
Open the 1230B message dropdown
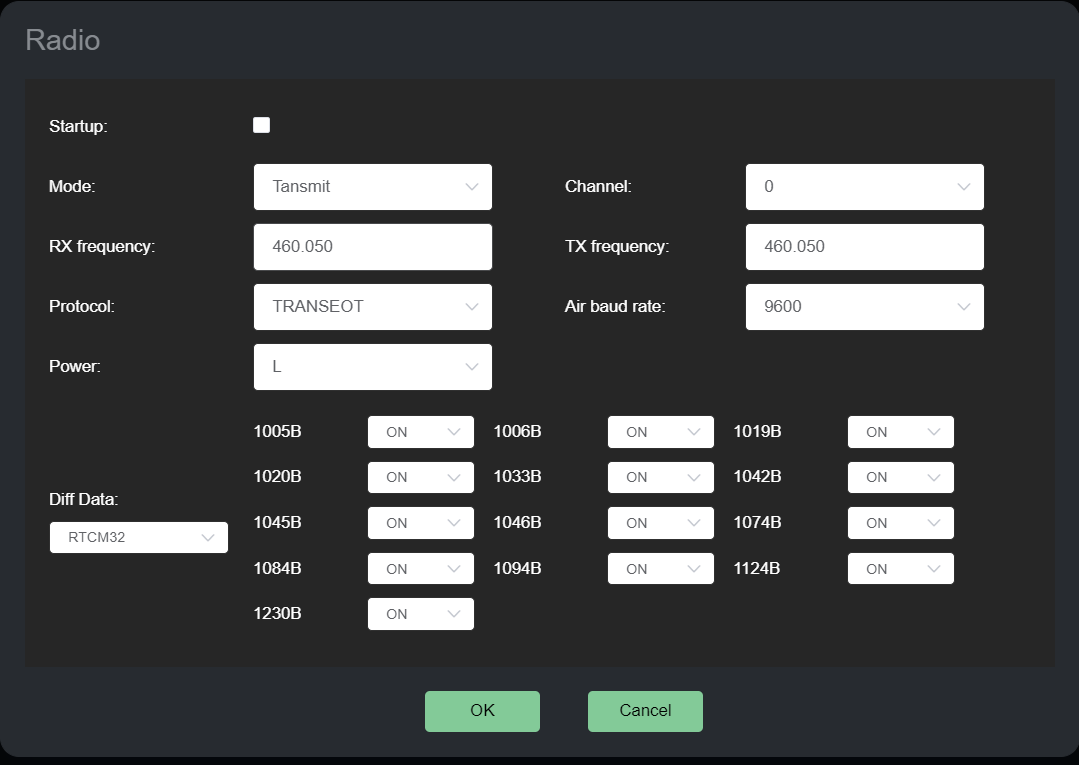pos(420,614)
